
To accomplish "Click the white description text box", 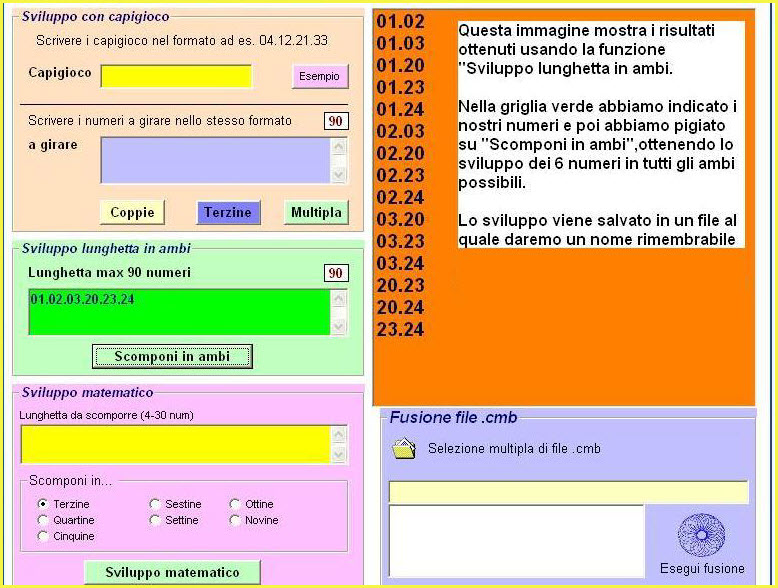I will (601, 135).
